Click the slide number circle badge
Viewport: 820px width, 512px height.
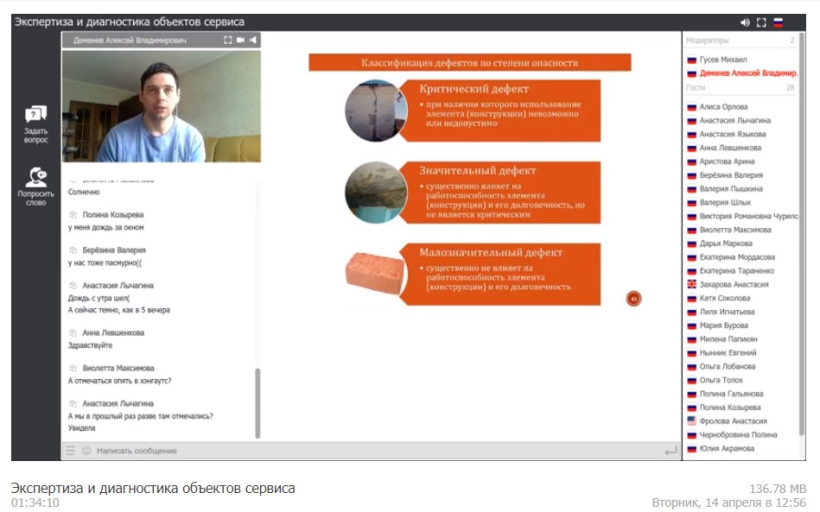(633, 299)
